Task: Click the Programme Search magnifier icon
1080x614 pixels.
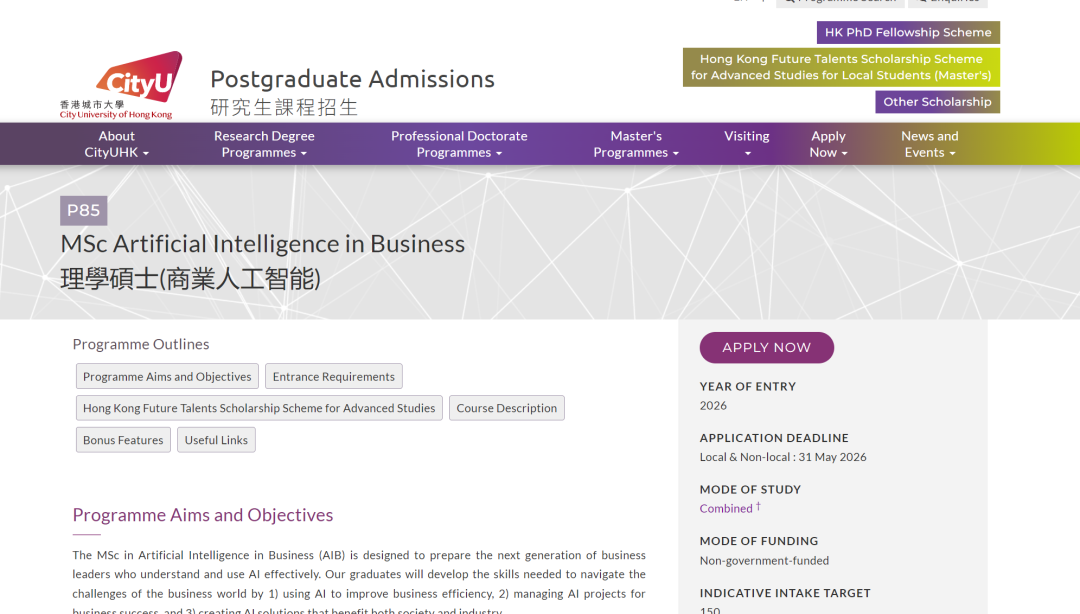Action: point(790,2)
